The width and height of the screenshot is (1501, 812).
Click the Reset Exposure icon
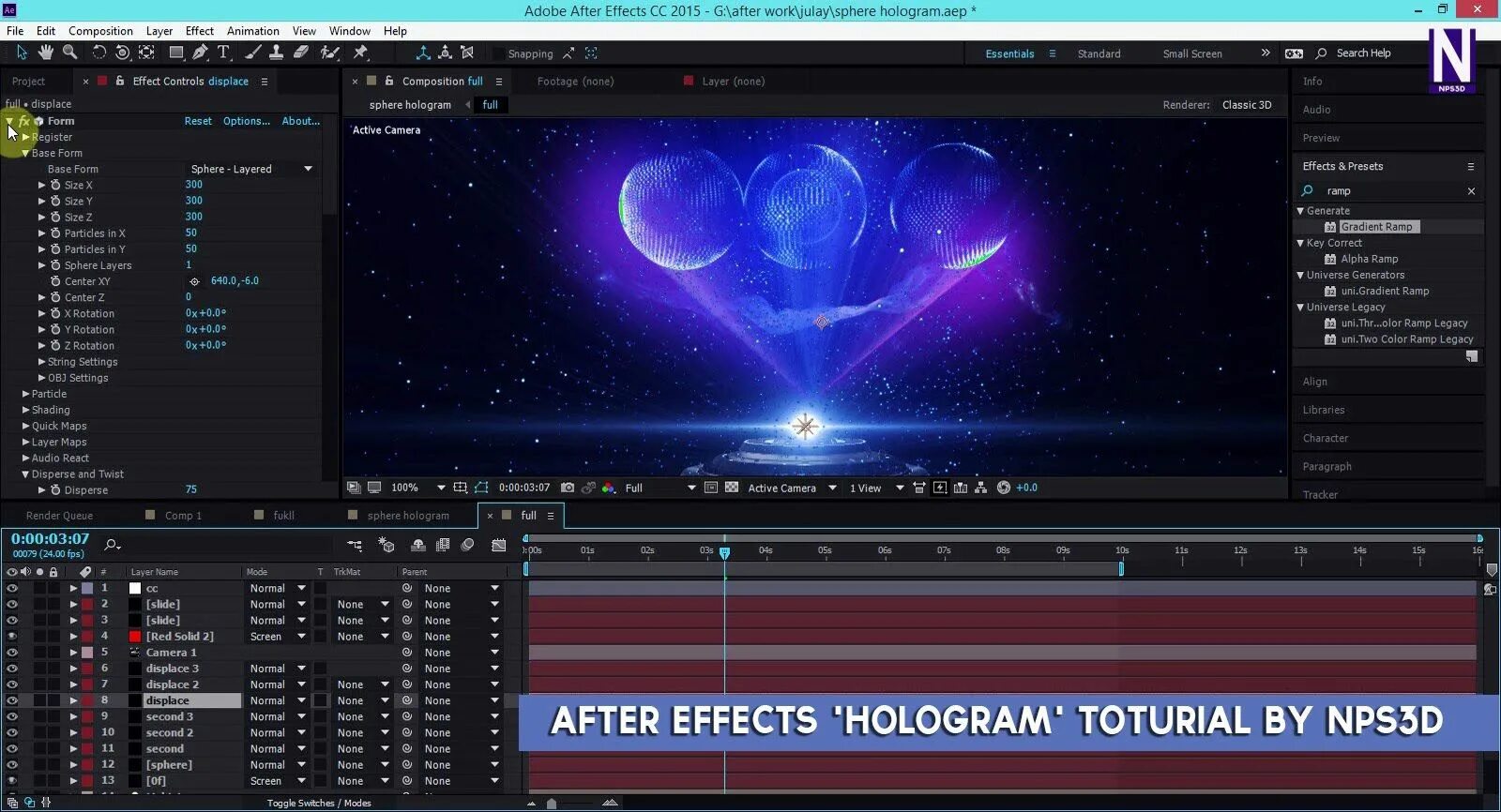tap(1004, 488)
